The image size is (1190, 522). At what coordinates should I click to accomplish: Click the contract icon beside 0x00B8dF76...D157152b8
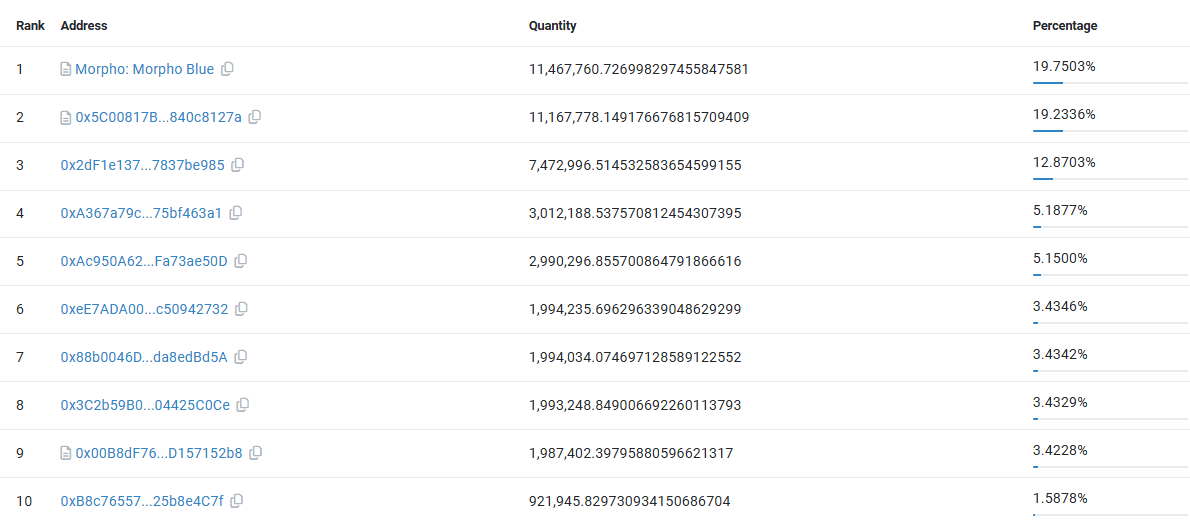pyautogui.click(x=66, y=453)
